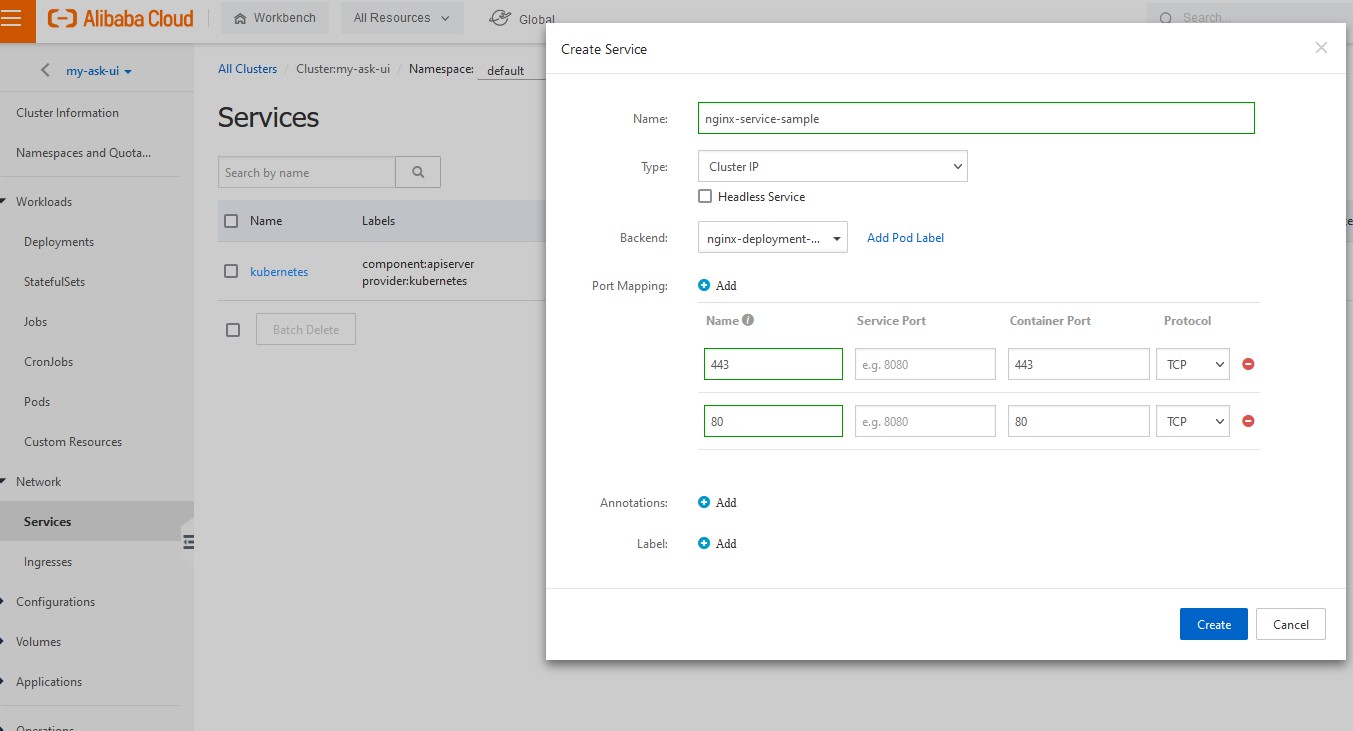Click the search magnifier button in Services
Screen dimensions: 1353x731
(x=418, y=172)
